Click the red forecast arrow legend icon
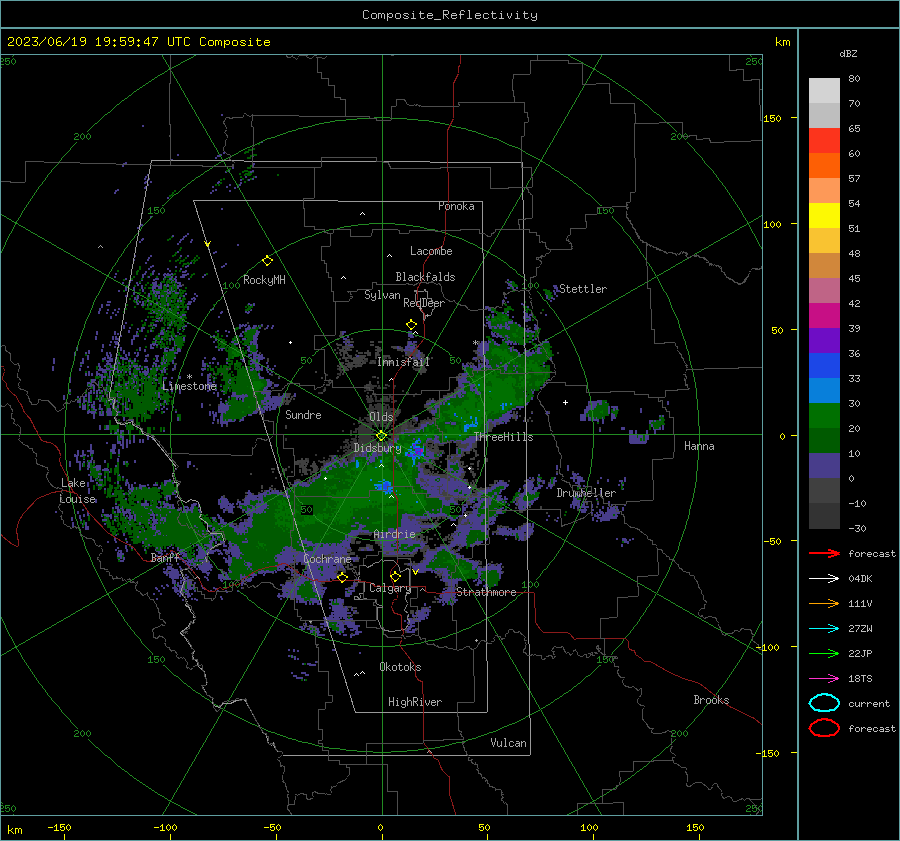This screenshot has width=900, height=841. (824, 553)
